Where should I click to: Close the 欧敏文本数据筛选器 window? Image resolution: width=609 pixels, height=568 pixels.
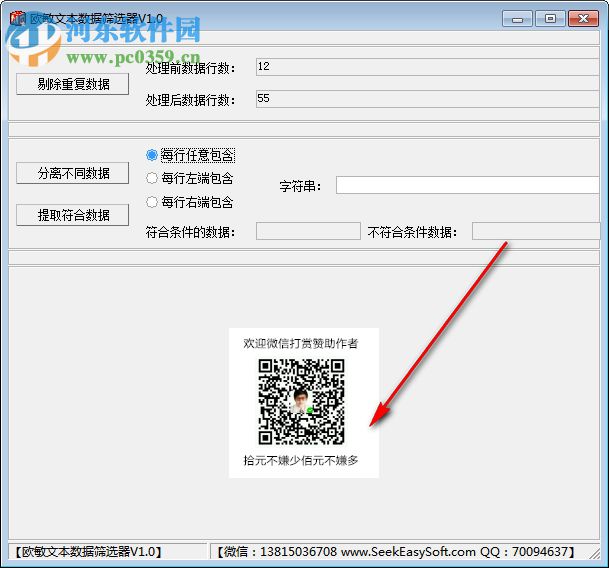click(583, 19)
